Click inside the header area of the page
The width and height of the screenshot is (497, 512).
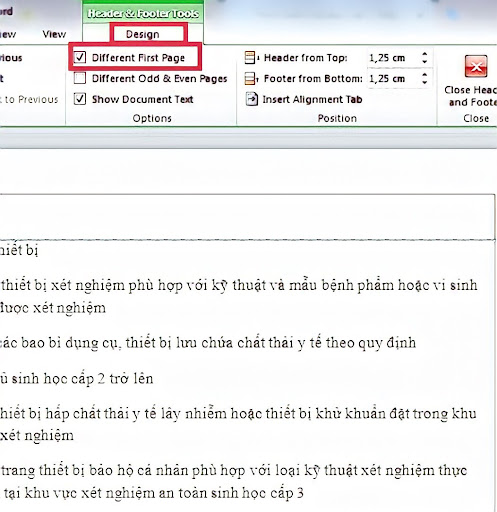click(x=247, y=217)
